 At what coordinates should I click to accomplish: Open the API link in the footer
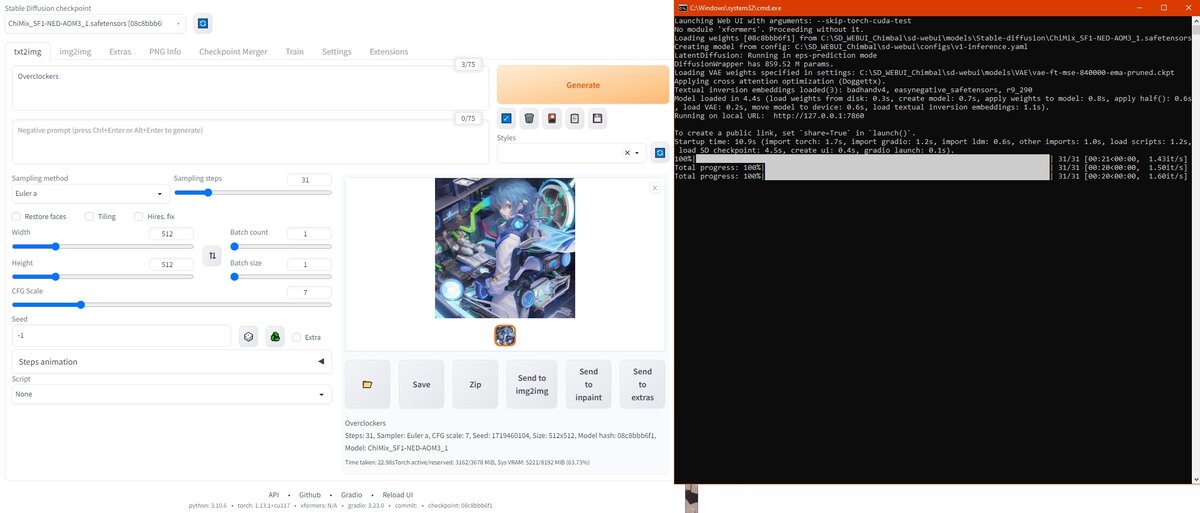(273, 494)
